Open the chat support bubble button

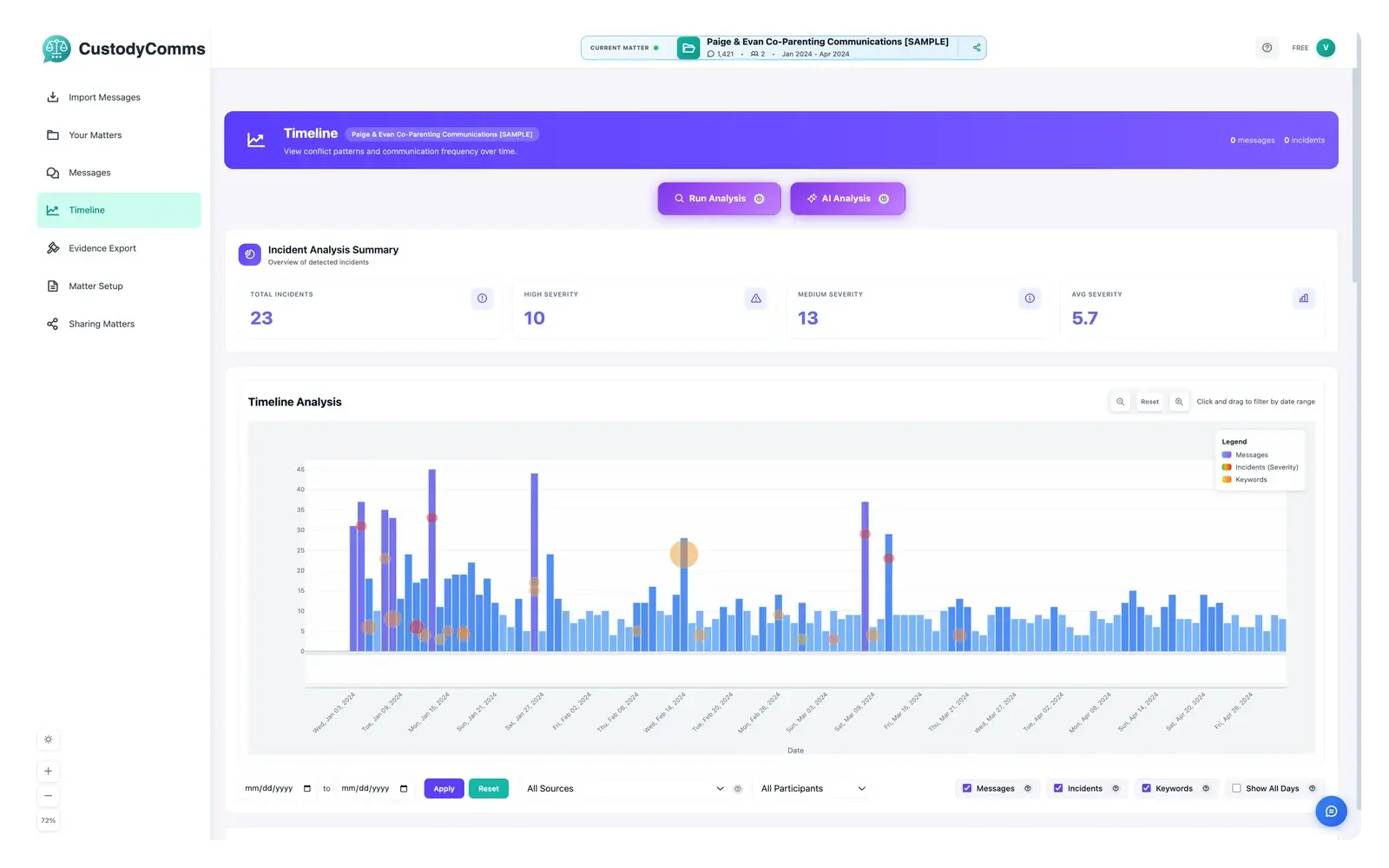tap(1331, 812)
